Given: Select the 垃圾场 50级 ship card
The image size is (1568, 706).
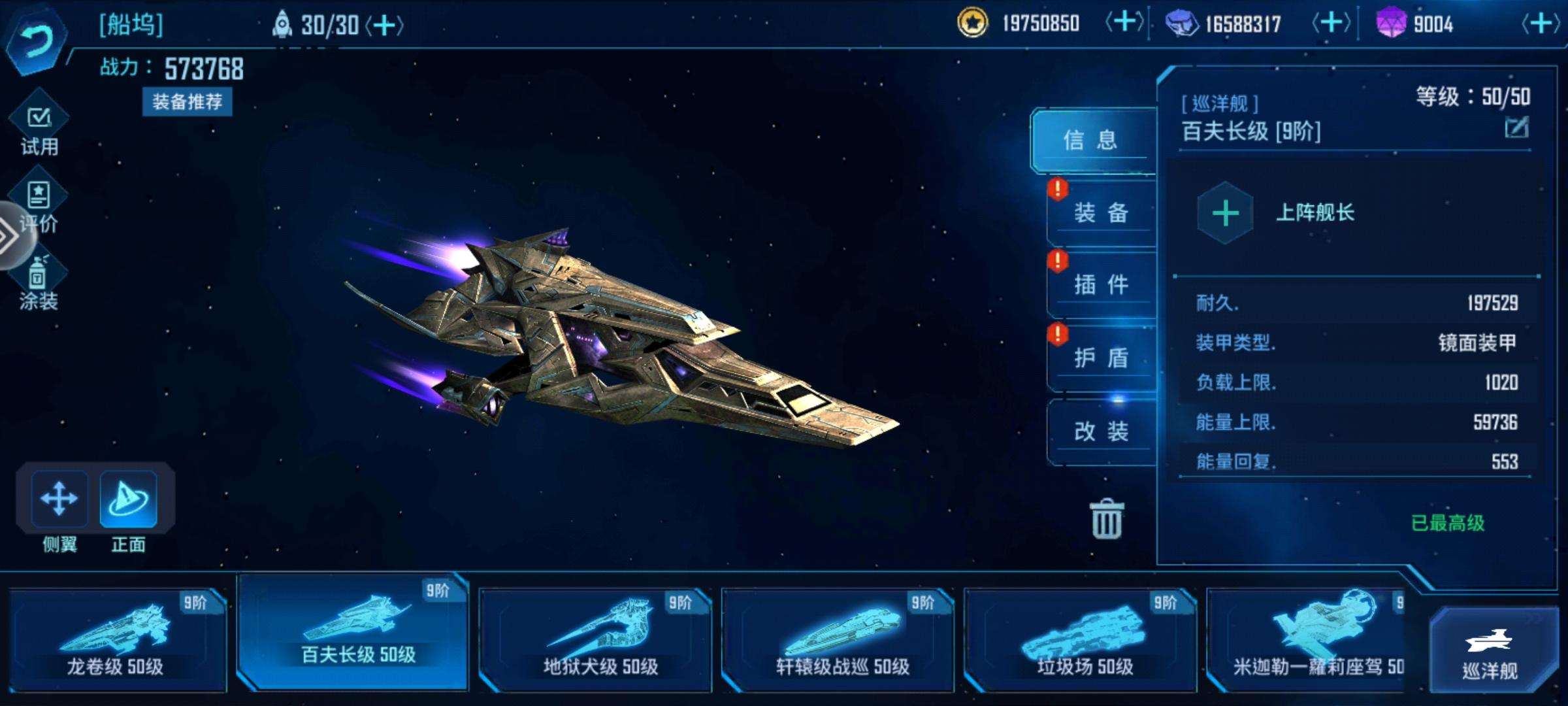Looking at the screenshot, I should pos(1081,639).
